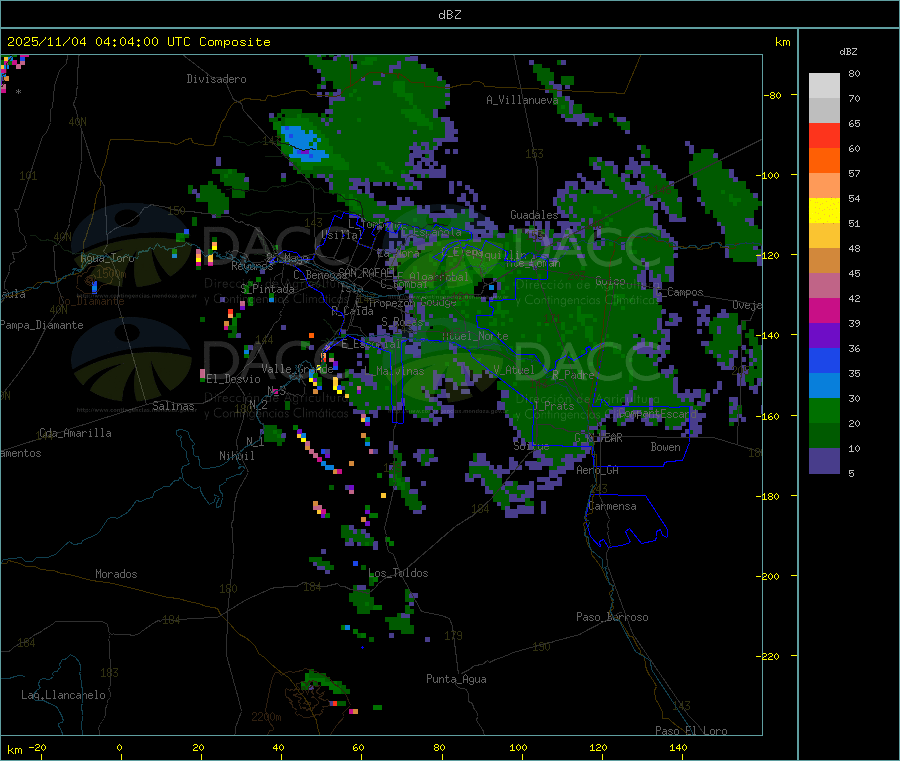Select the orange 60 dBZ legend swatch
This screenshot has height=761, width=900.
tap(824, 161)
